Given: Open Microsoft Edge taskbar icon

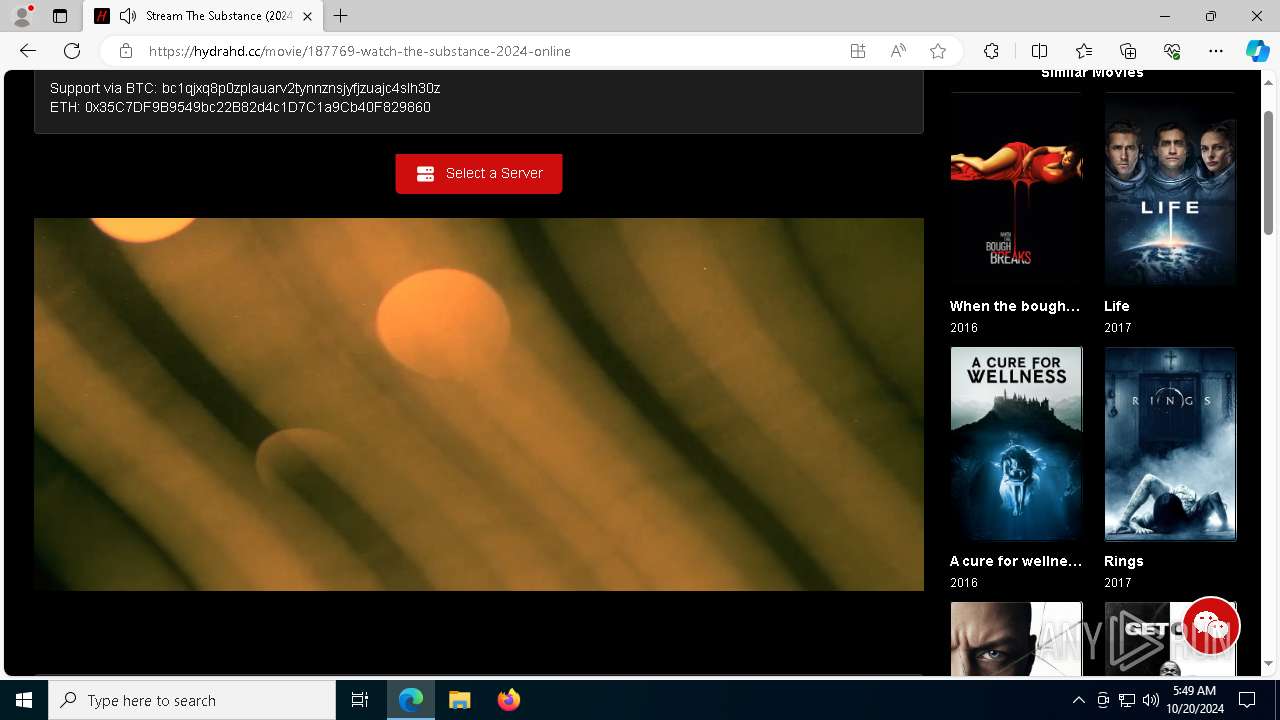Looking at the screenshot, I should (x=411, y=700).
